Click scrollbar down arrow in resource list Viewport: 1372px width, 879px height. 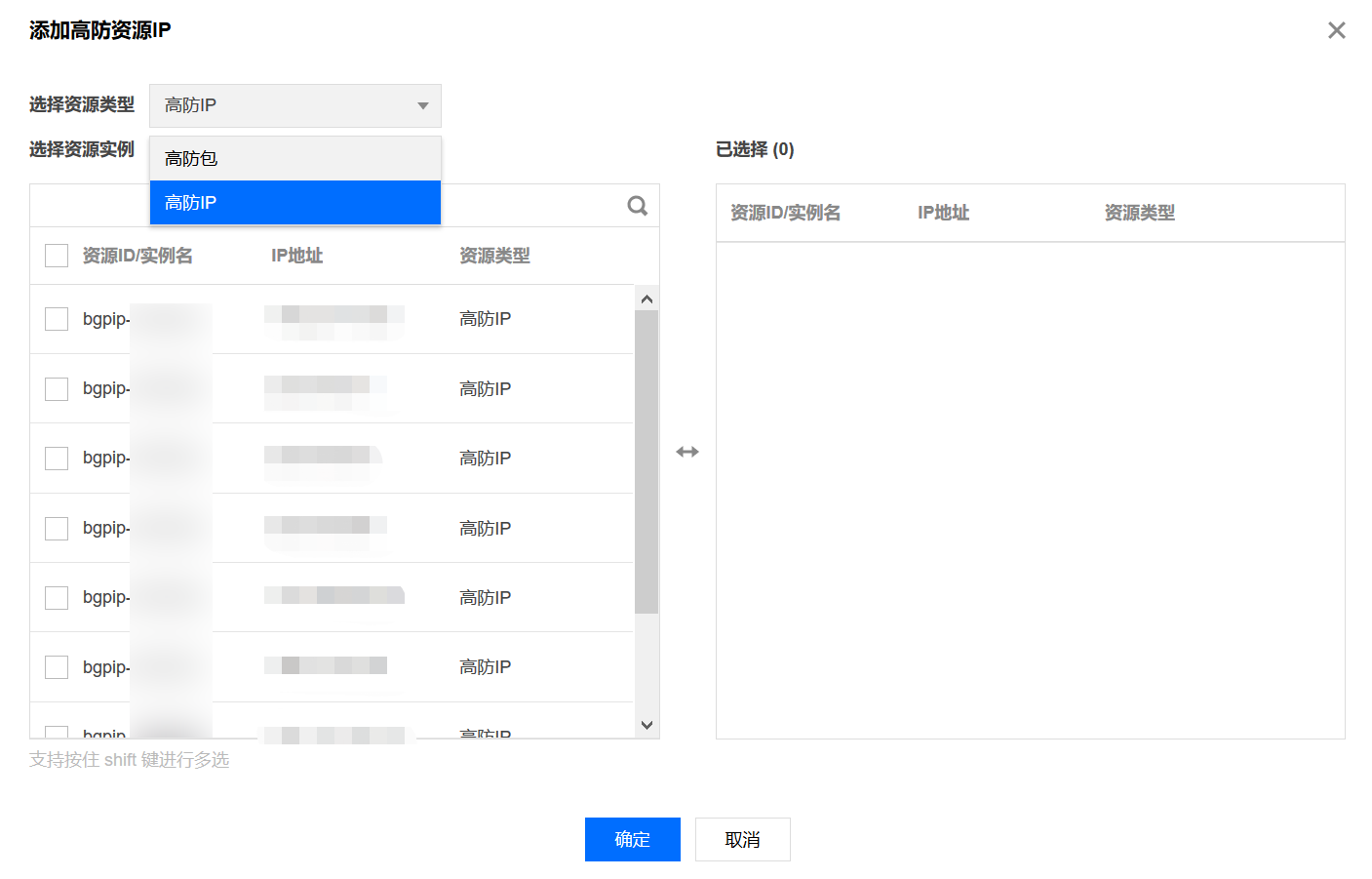point(647,725)
